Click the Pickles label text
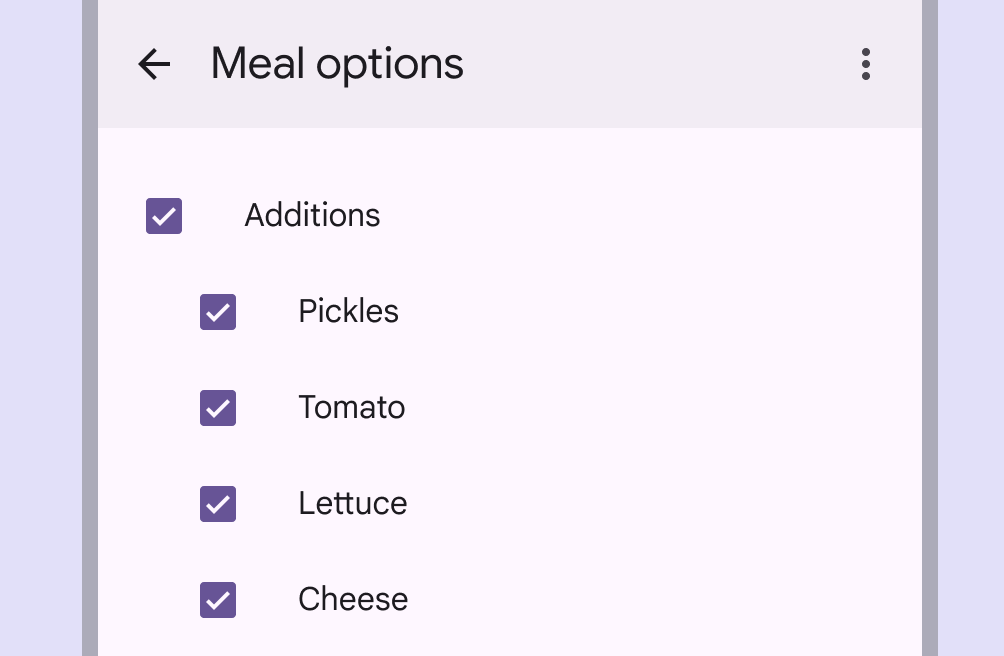 click(348, 312)
